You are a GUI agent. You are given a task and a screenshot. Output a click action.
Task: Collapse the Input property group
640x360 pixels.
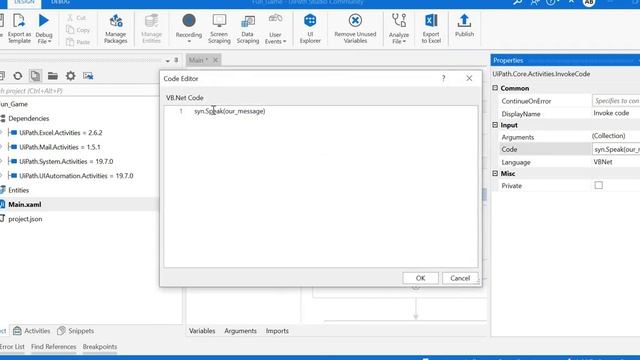tap(495, 125)
